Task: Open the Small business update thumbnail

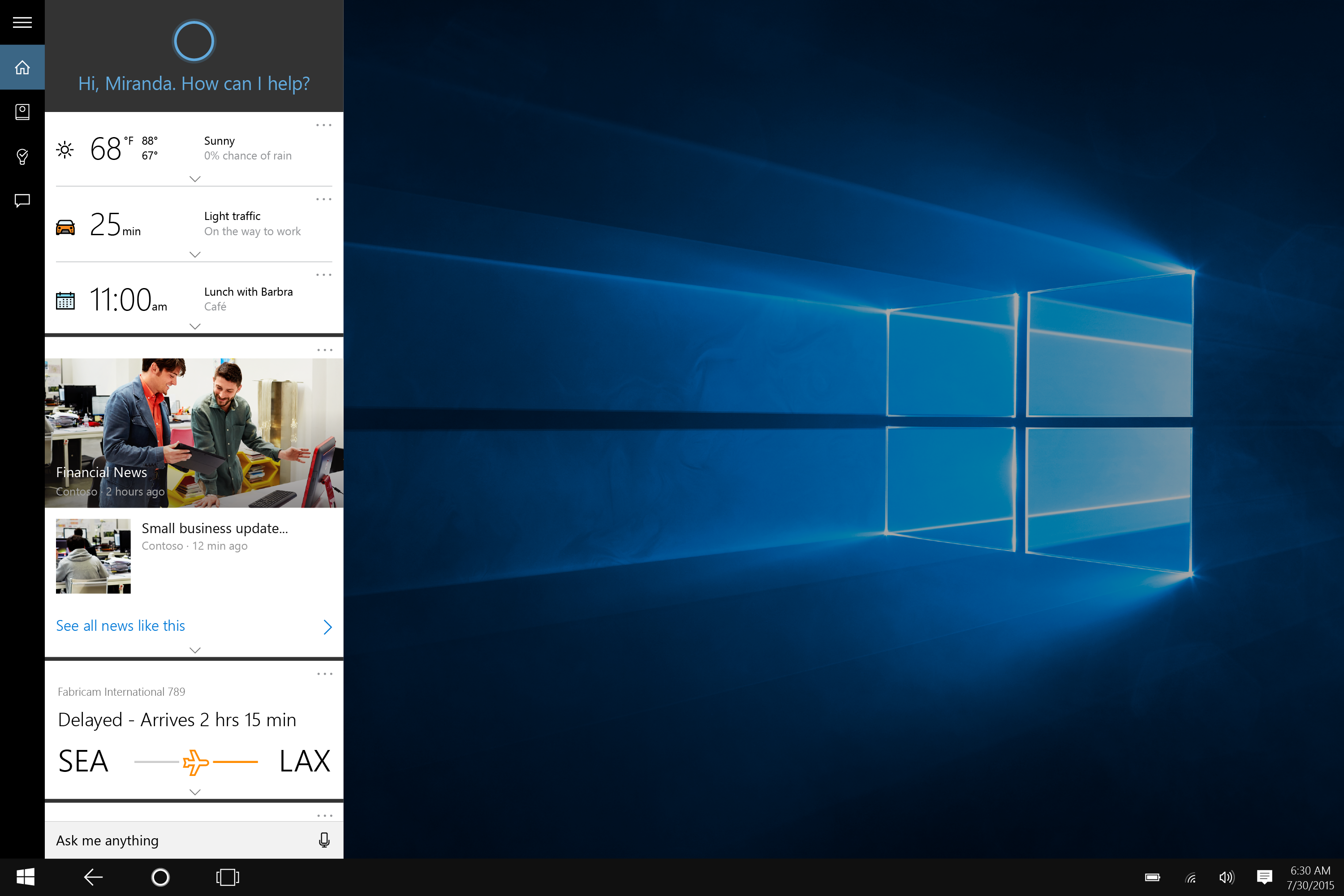Action: 93,556
